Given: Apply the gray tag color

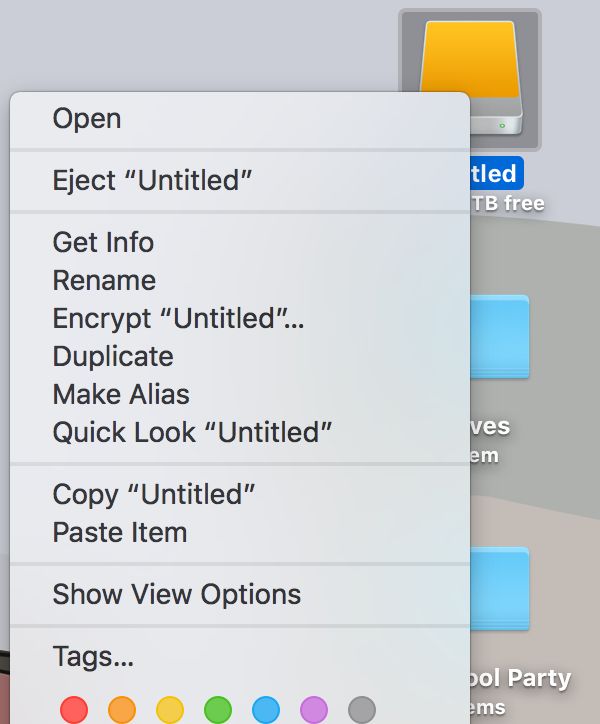Looking at the screenshot, I should [362, 710].
